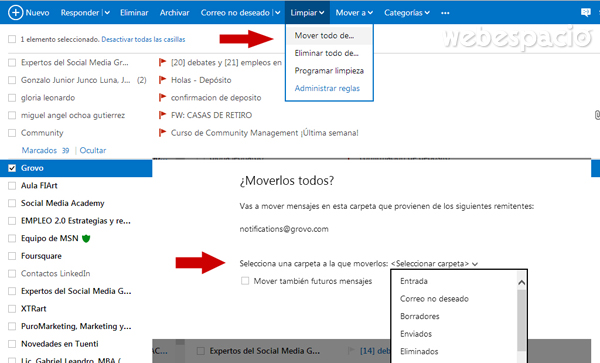Image resolution: width=600 pixels, height=363 pixels.
Task: Click the Nuevo button label
Action: click(37, 13)
